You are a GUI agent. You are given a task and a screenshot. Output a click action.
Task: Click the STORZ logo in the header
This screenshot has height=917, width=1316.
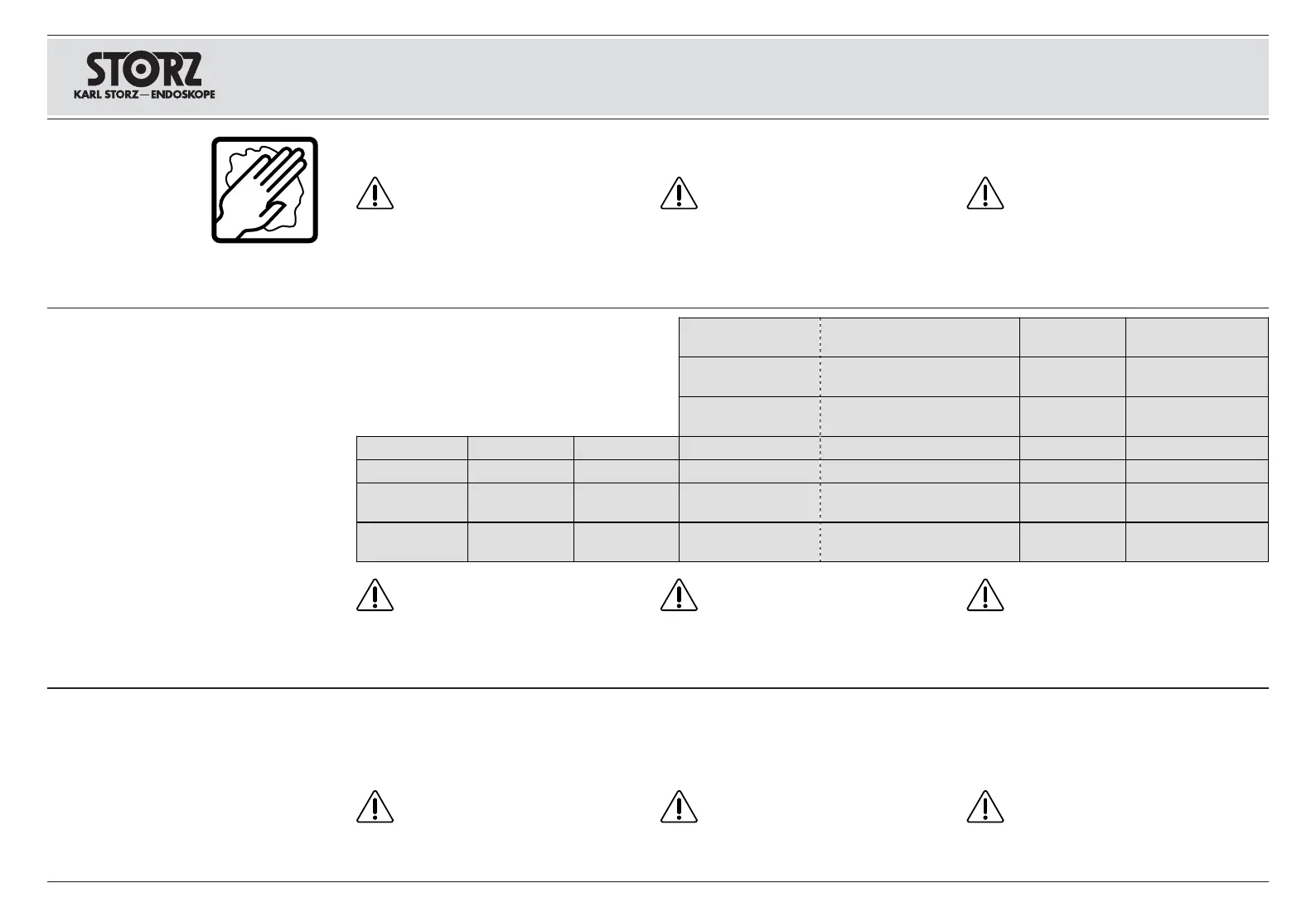tap(144, 70)
